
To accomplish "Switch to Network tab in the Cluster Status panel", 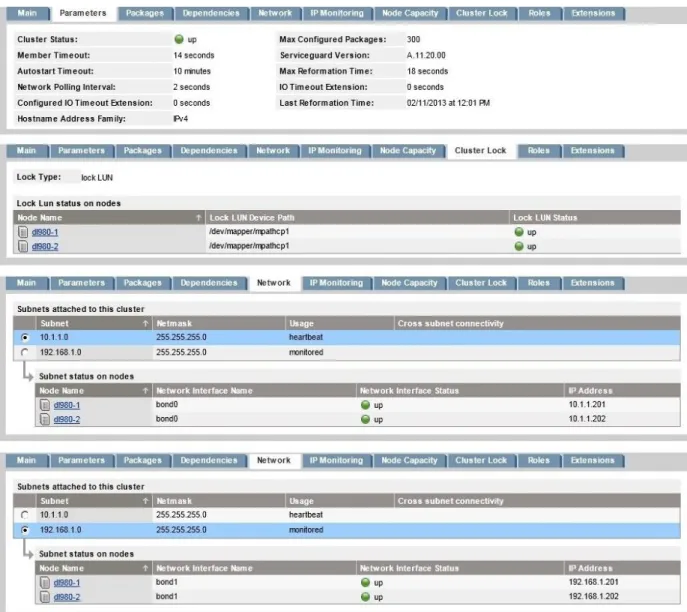I will click(x=275, y=13).
